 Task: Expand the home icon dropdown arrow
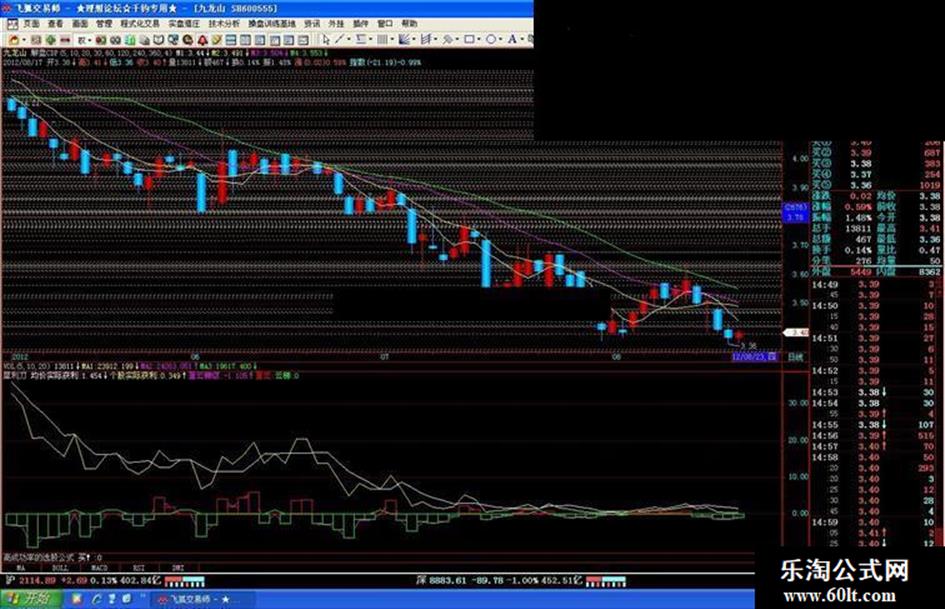[24, 40]
